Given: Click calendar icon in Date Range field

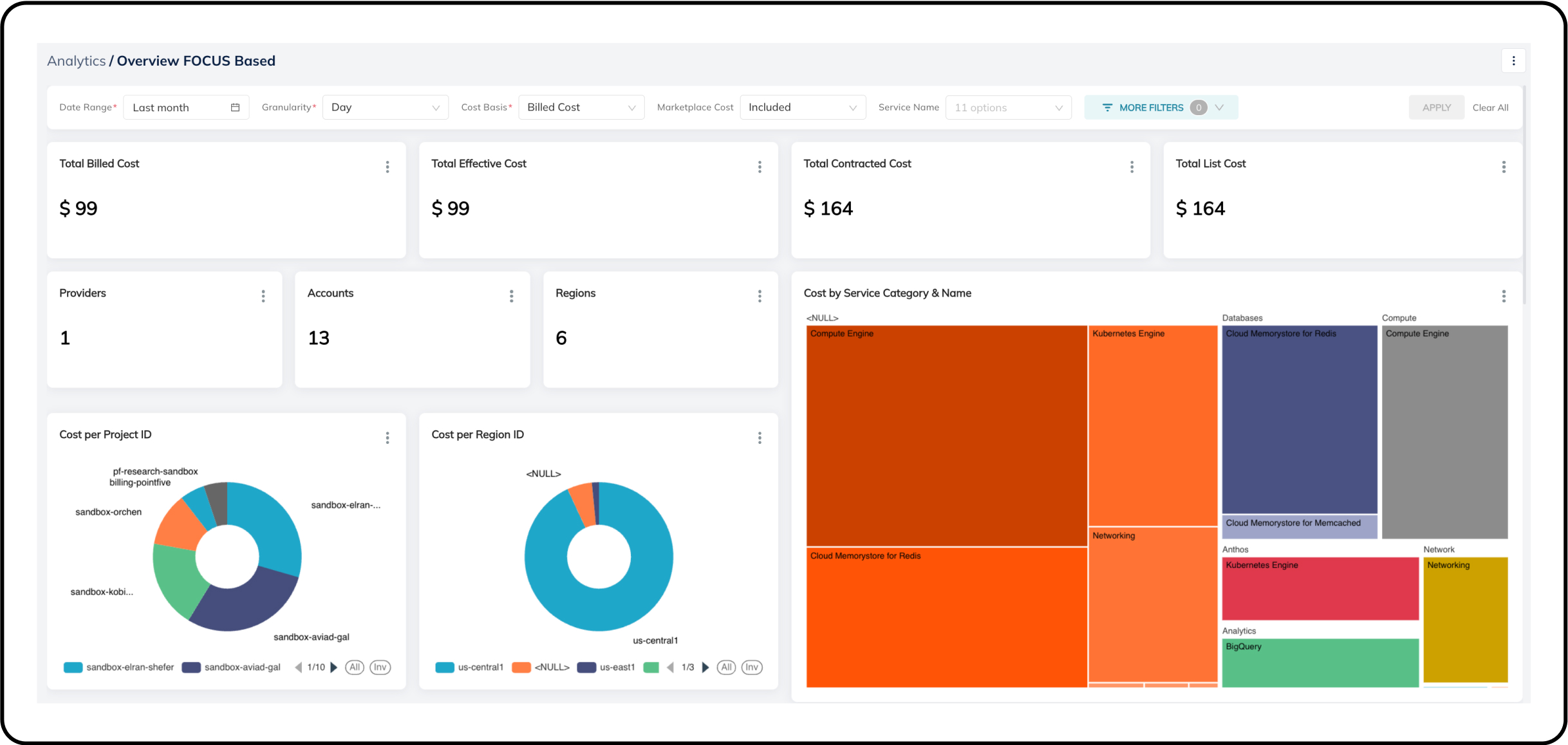Looking at the screenshot, I should (236, 107).
